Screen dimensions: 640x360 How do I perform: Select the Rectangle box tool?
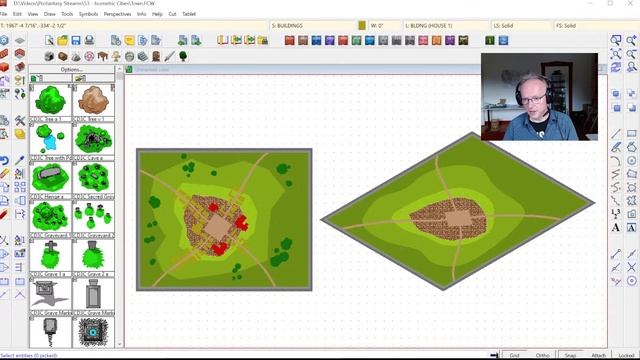631,133
